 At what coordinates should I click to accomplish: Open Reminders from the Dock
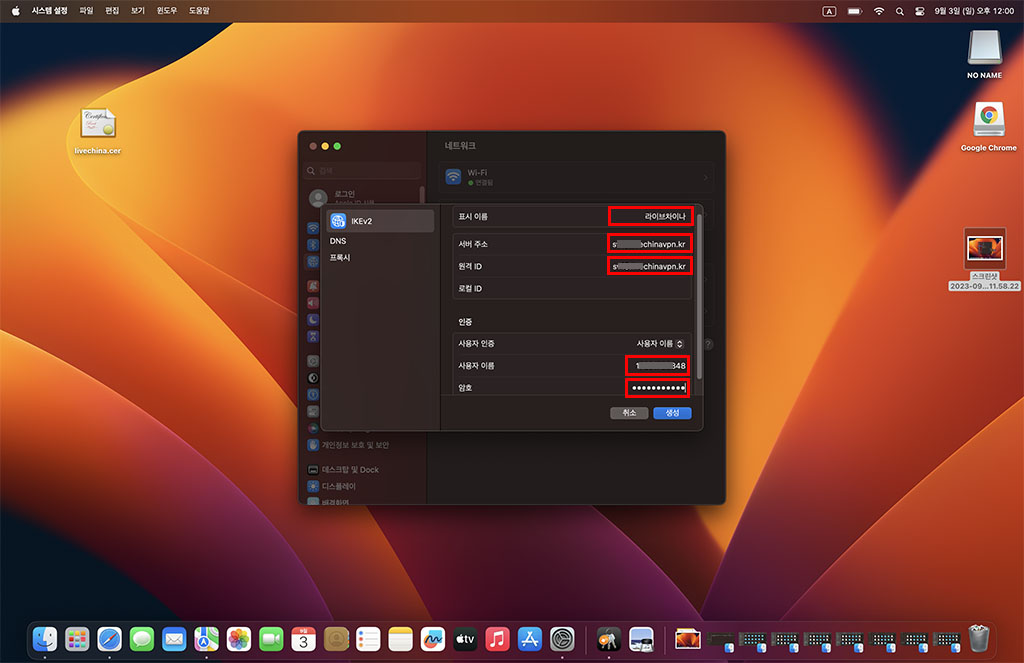click(368, 639)
